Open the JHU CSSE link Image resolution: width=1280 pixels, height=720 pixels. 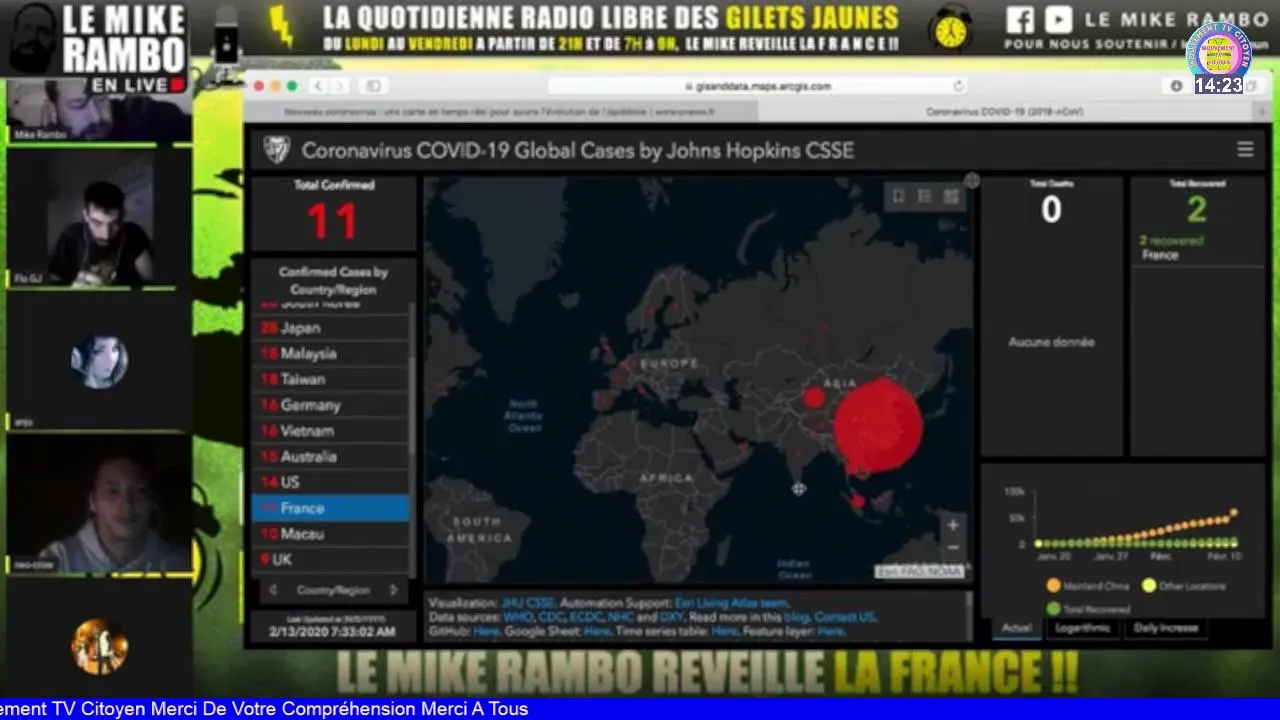[x=527, y=604]
